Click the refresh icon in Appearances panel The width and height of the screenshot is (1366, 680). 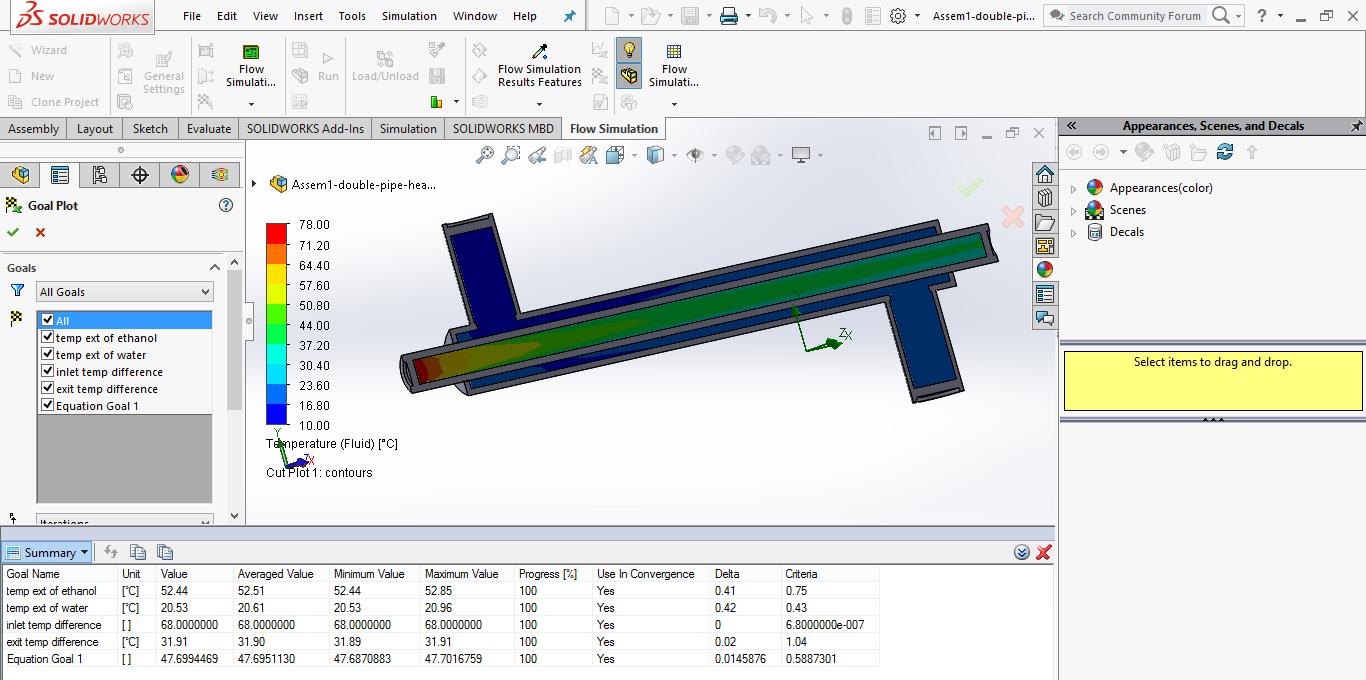(1225, 152)
